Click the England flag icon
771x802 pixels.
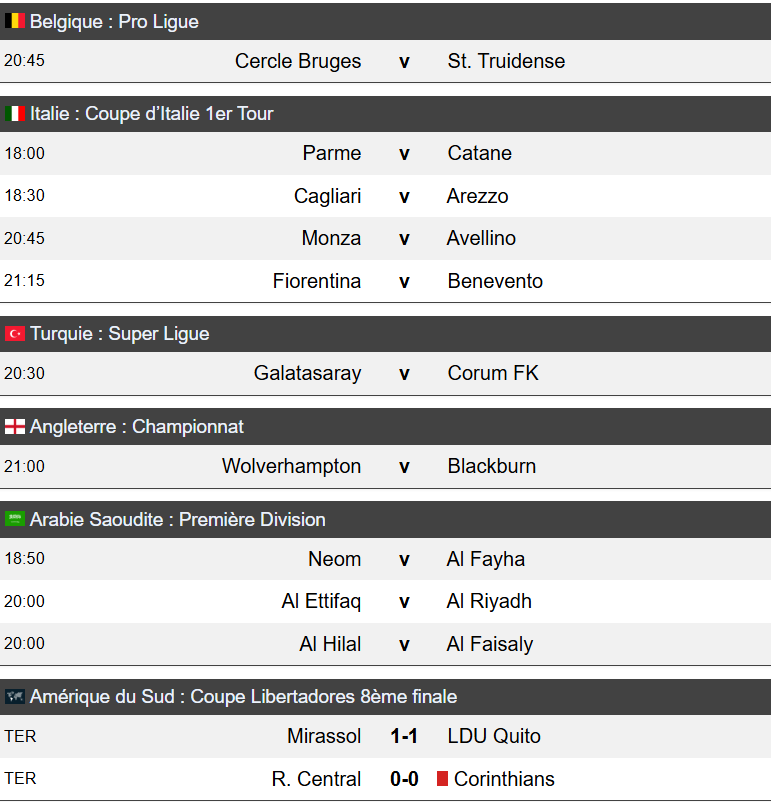pyautogui.click(x=15, y=427)
